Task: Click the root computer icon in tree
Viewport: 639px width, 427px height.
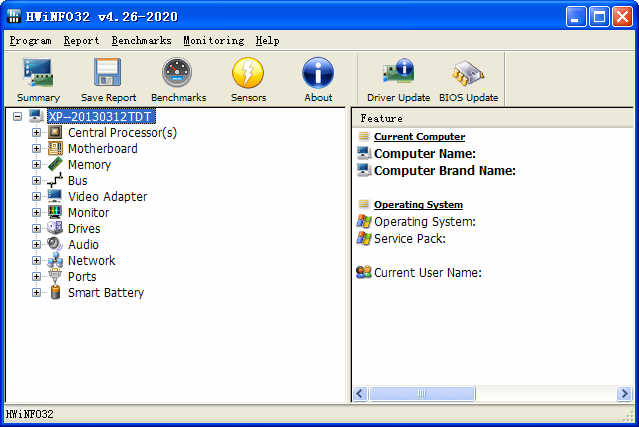Action: pos(36,116)
